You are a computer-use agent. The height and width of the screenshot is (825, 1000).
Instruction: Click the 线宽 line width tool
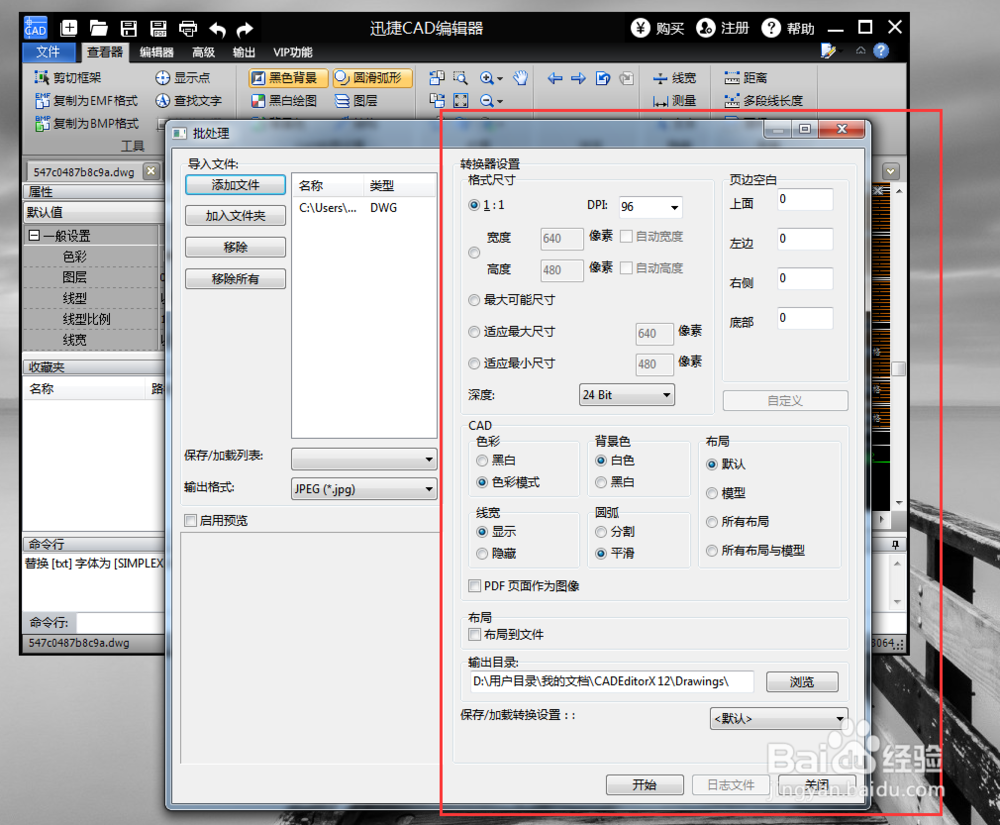(674, 78)
